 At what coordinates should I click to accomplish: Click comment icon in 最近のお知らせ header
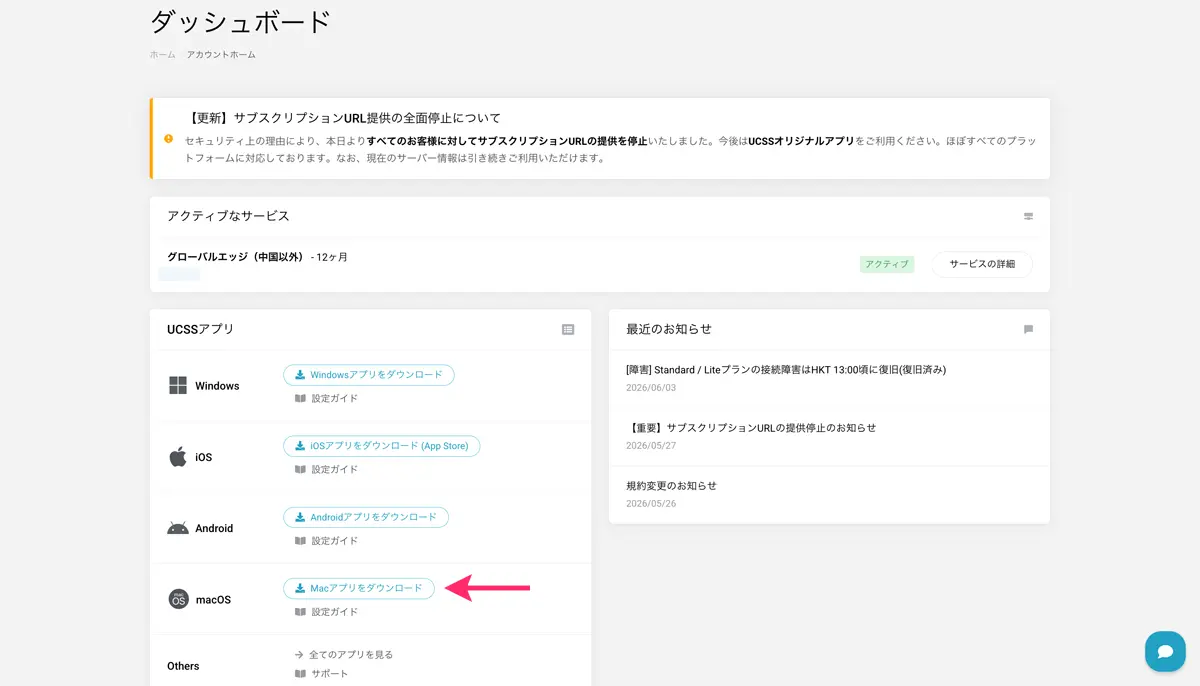click(1028, 329)
